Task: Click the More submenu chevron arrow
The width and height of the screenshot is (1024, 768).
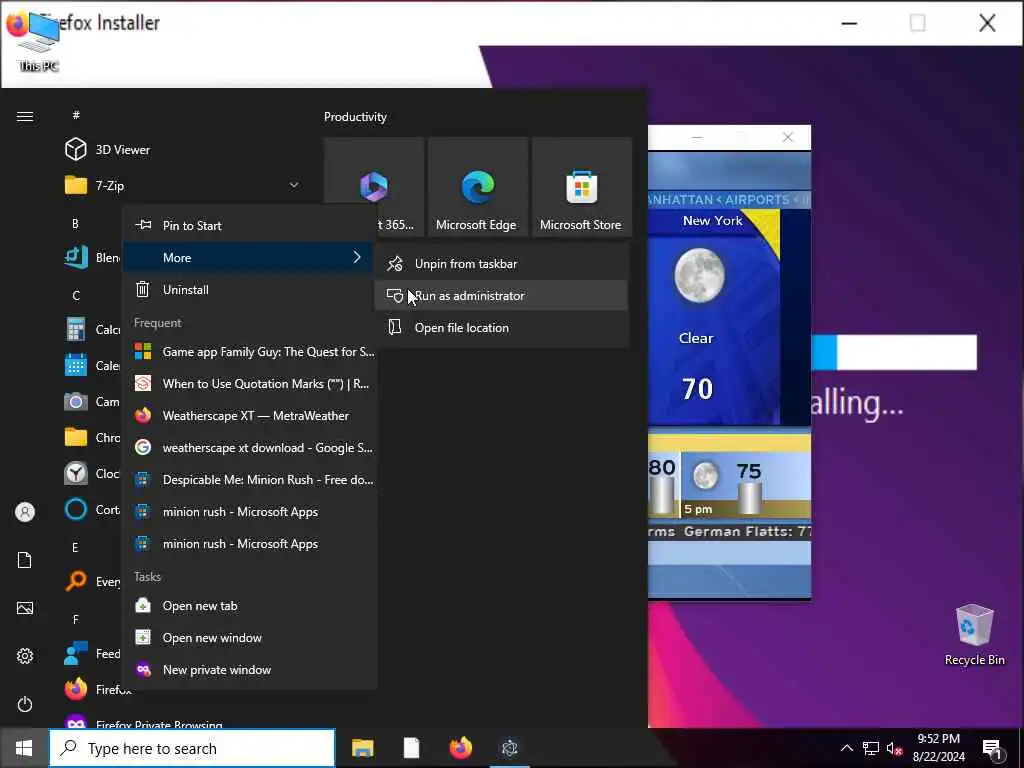Action: click(357, 257)
